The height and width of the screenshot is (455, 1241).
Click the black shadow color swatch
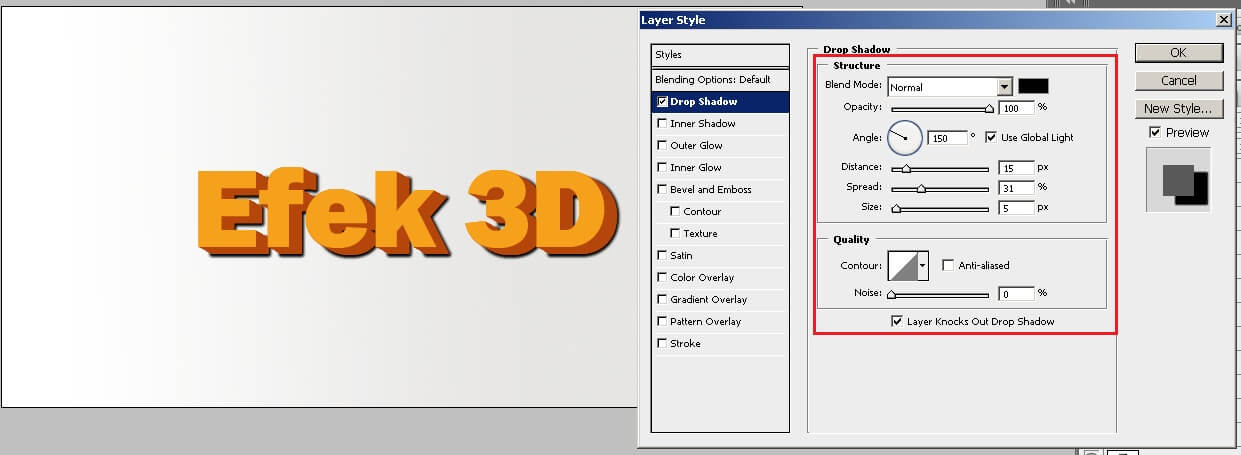1033,87
